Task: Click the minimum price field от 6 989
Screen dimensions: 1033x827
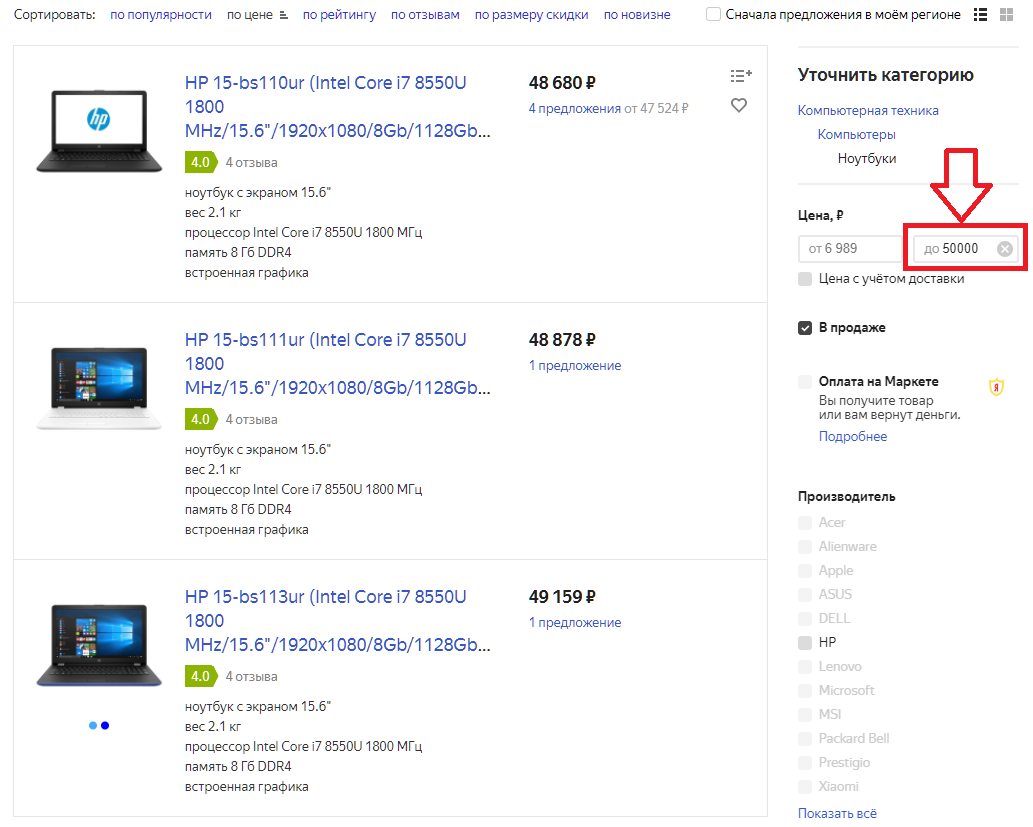Action: (x=849, y=248)
